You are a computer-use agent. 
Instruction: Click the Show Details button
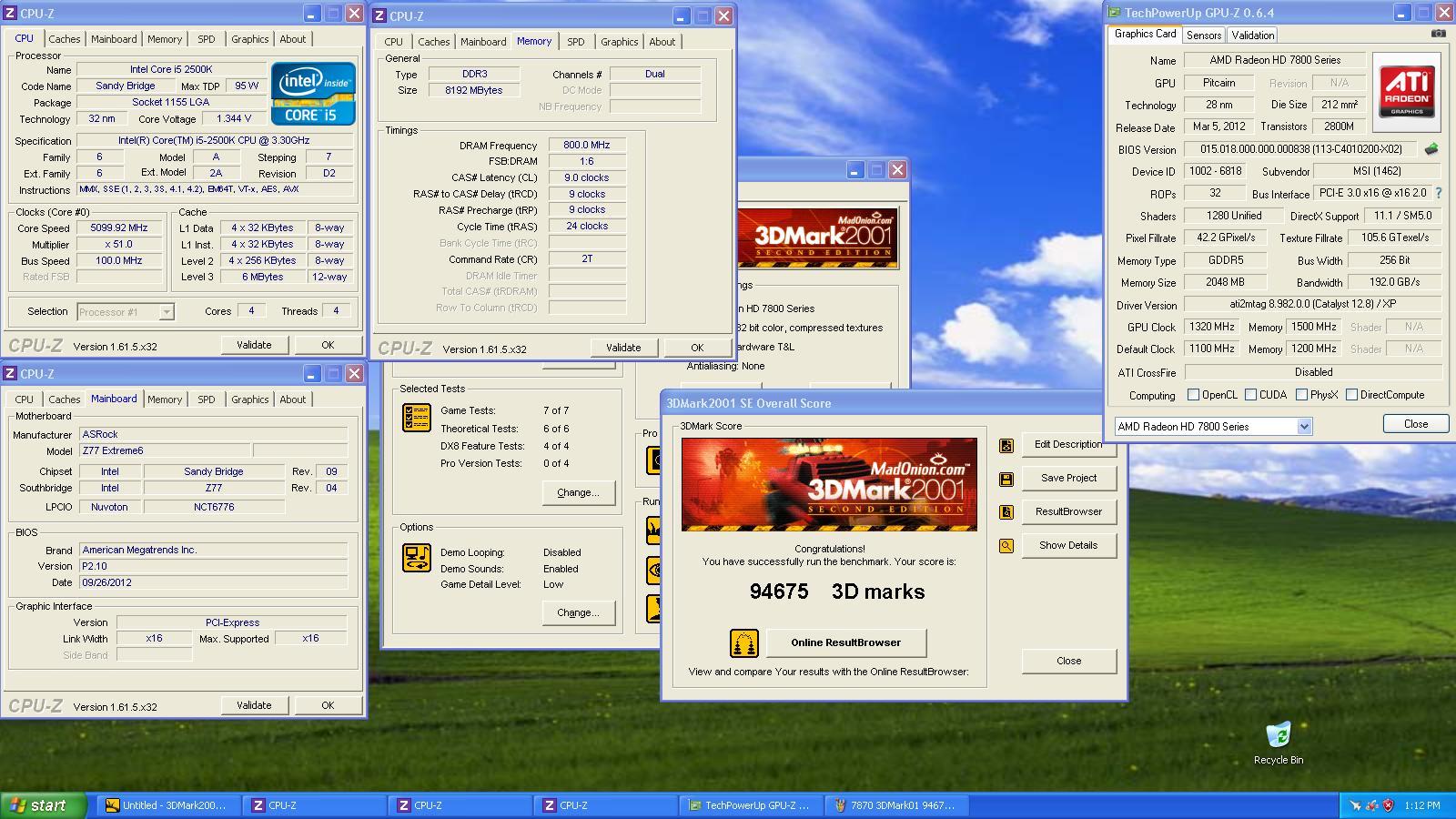(x=1068, y=546)
